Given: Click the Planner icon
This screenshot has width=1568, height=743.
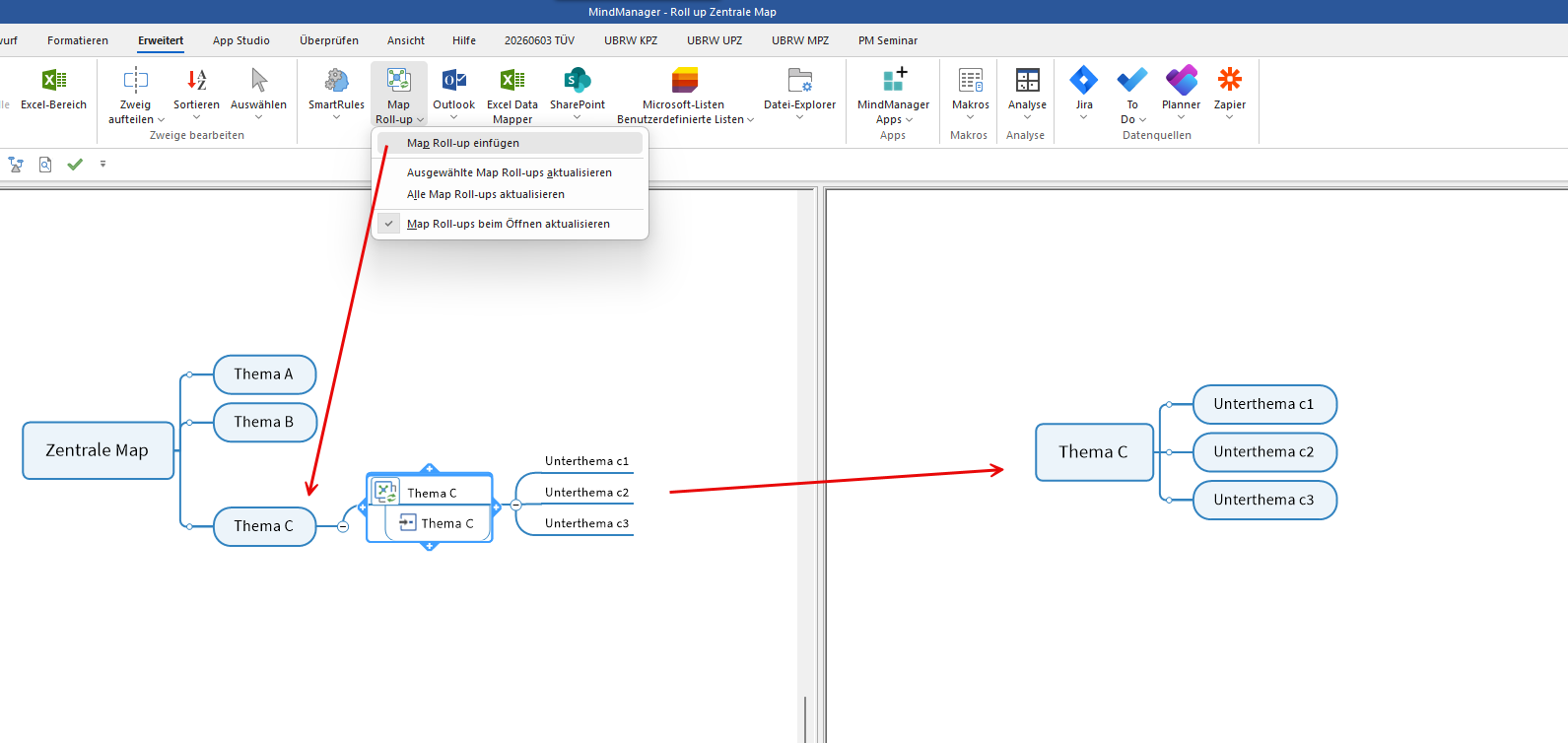Looking at the screenshot, I should pyautogui.click(x=1181, y=82).
